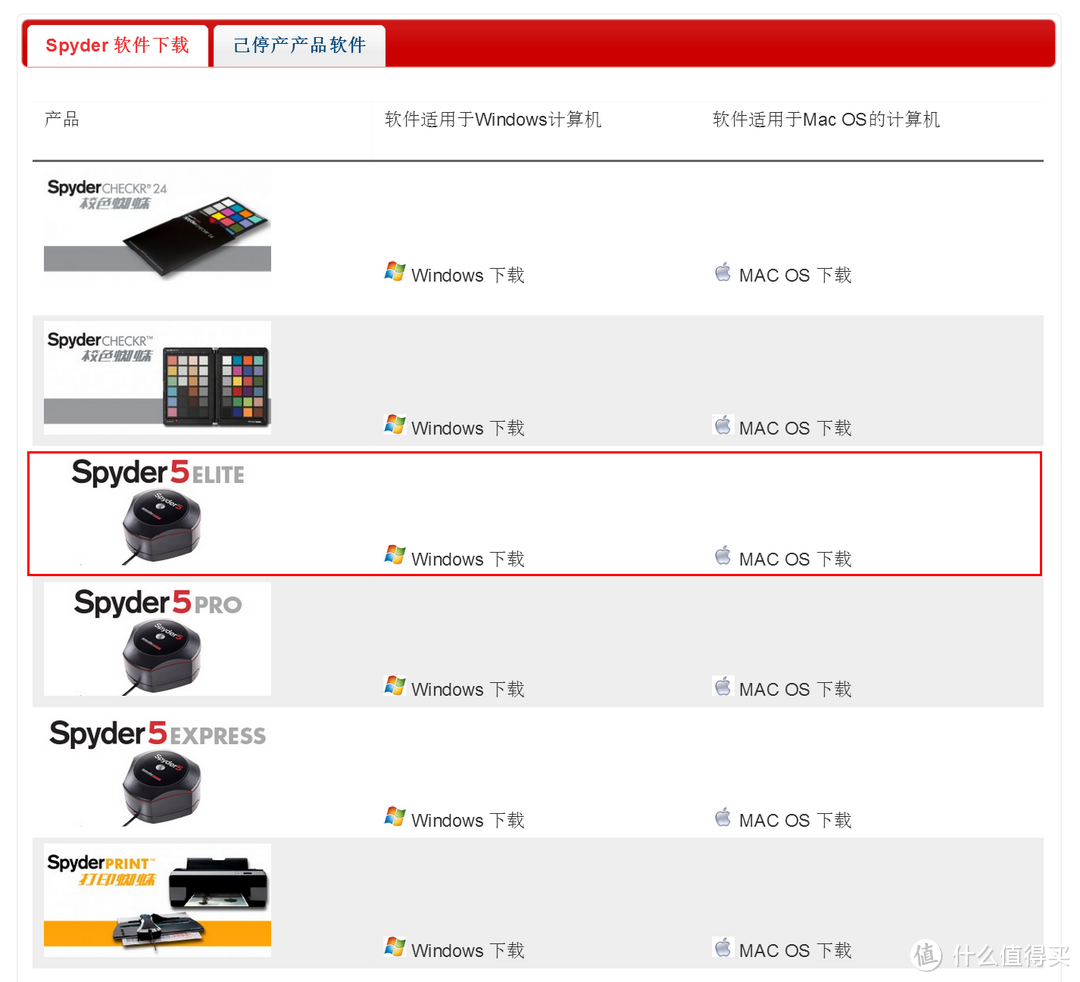This screenshot has width=1080, height=982.
Task: Click Apple icon in SpyderCHECKR row
Action: pyautogui.click(x=723, y=425)
